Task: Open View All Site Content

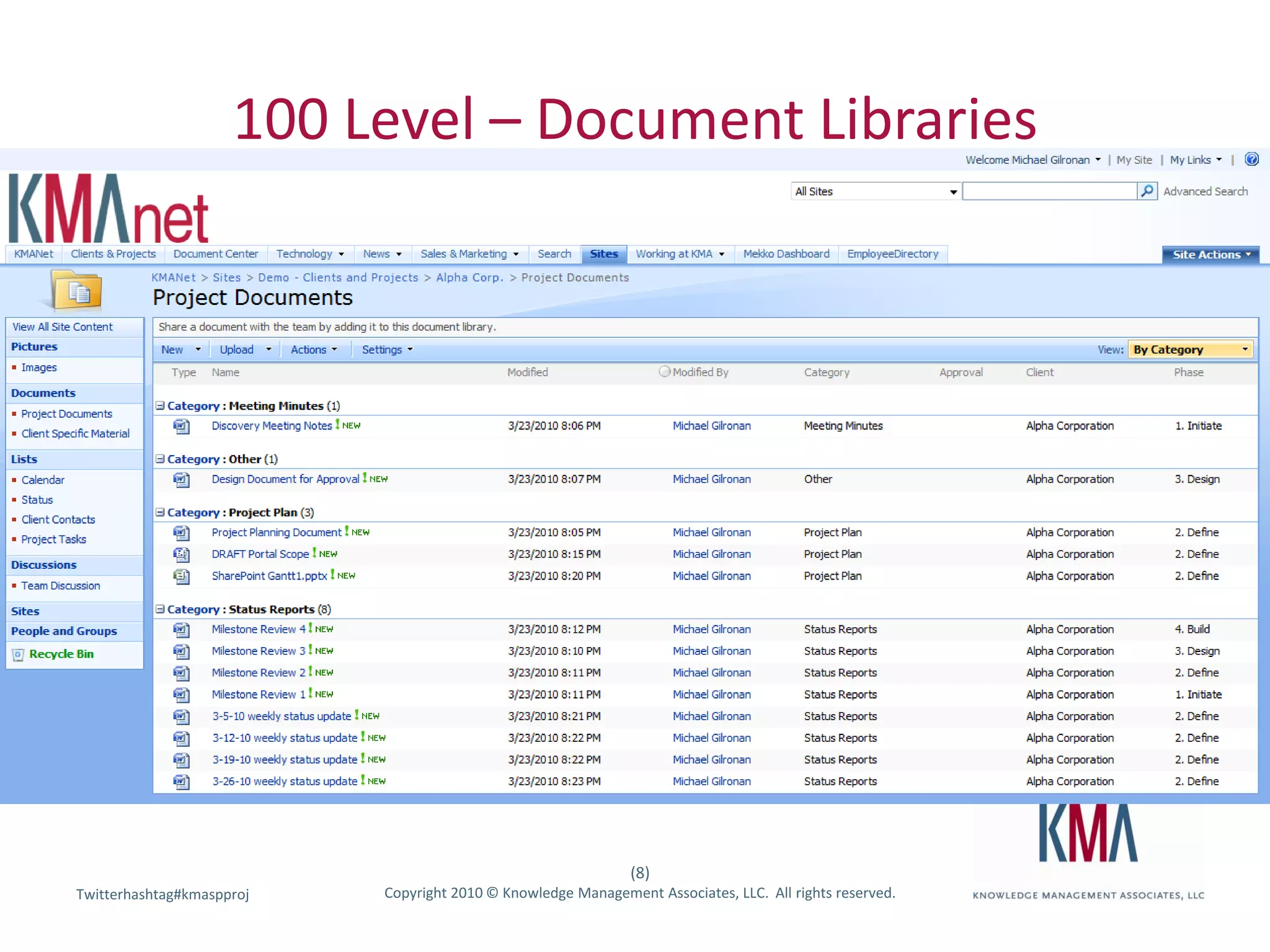Action: 63,327
